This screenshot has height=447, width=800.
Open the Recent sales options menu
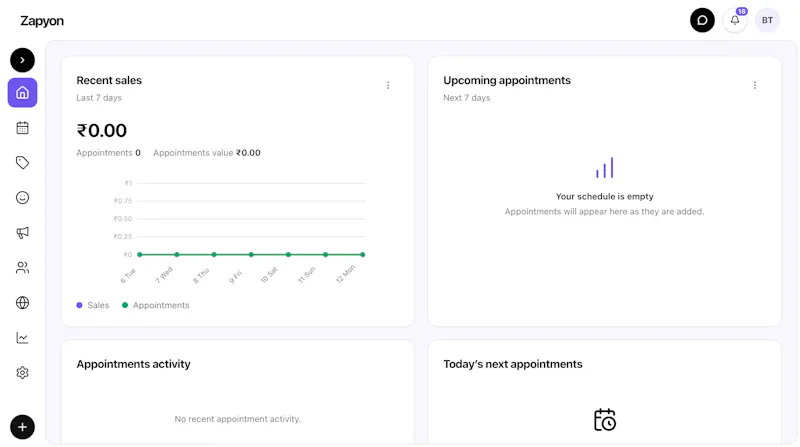pos(388,85)
